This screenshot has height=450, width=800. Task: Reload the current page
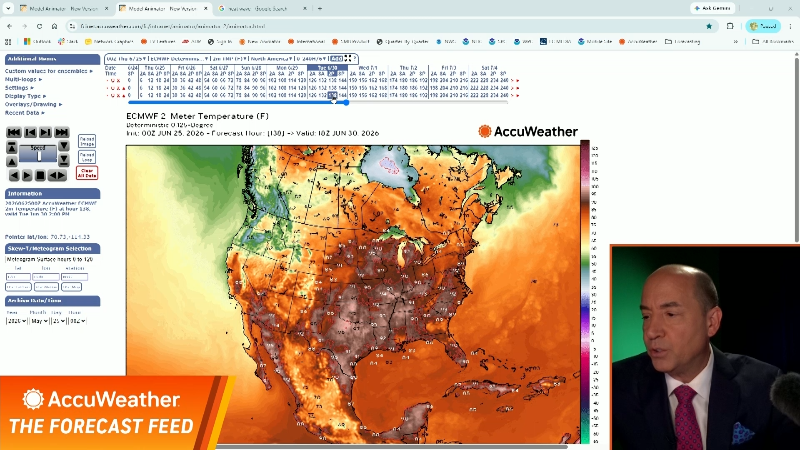[x=39, y=26]
